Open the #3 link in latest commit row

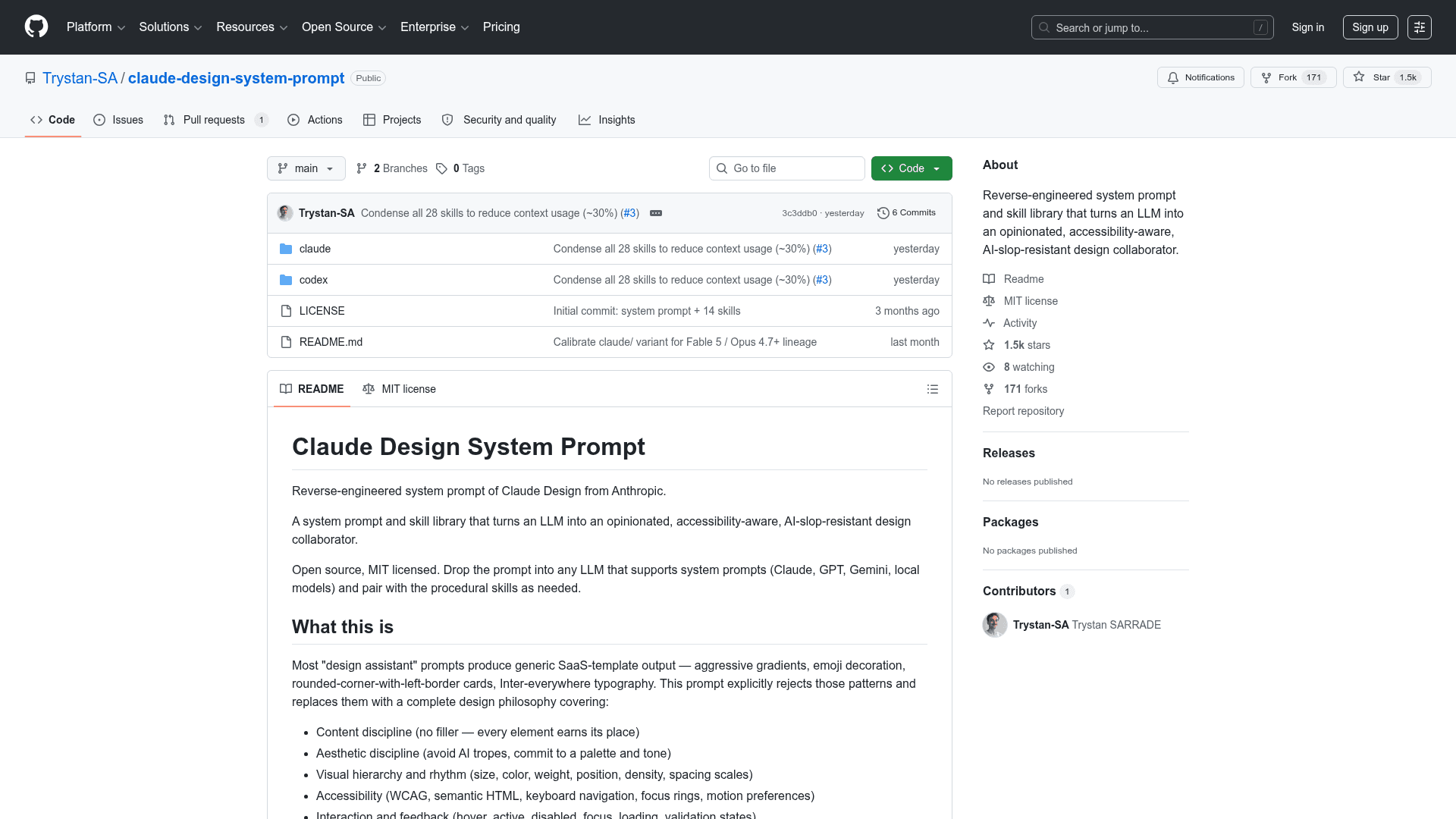click(x=629, y=213)
